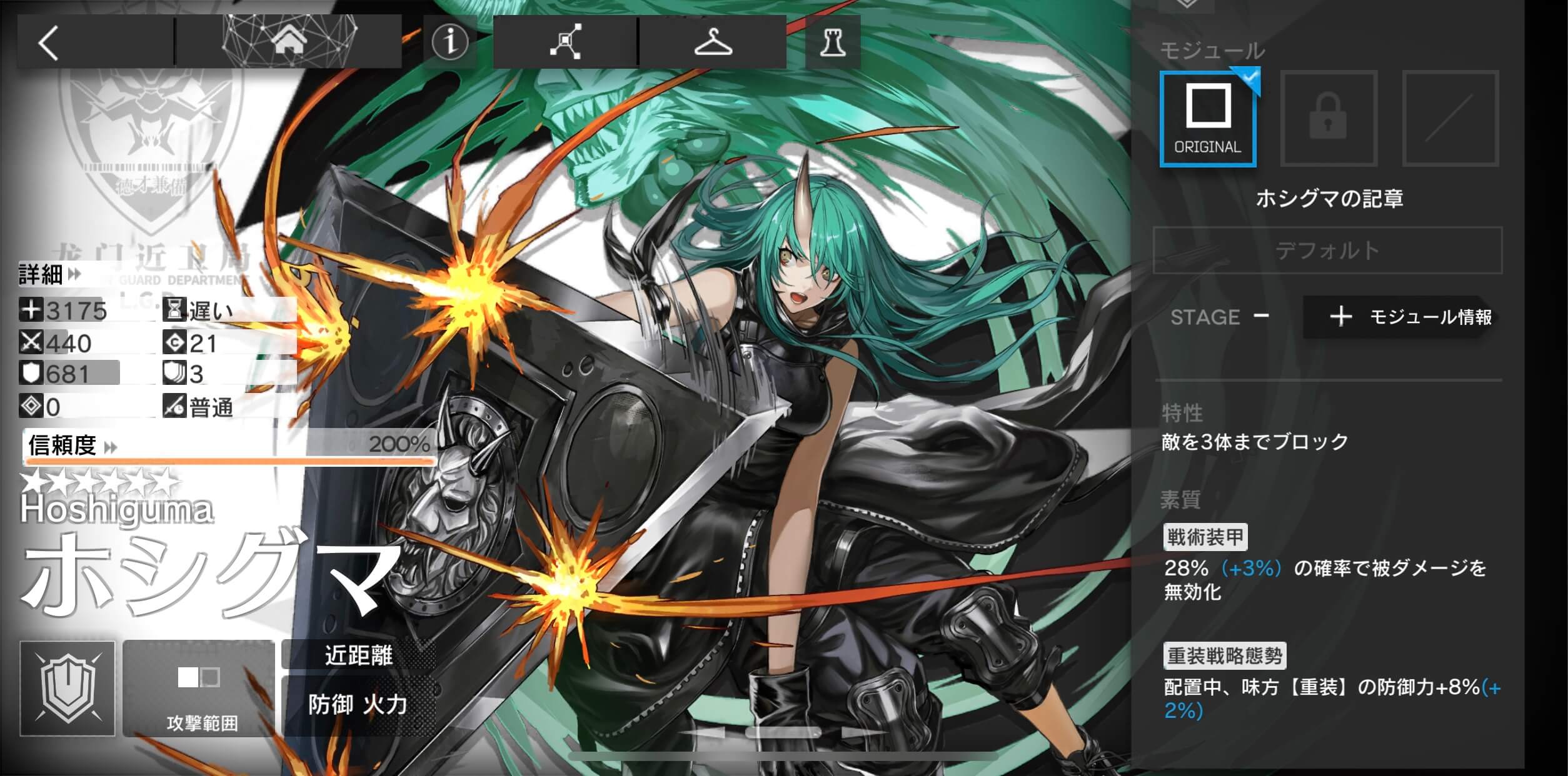Image resolution: width=1568 pixels, height=776 pixels.
Task: Select the resistance value 0
Action: 53,407
